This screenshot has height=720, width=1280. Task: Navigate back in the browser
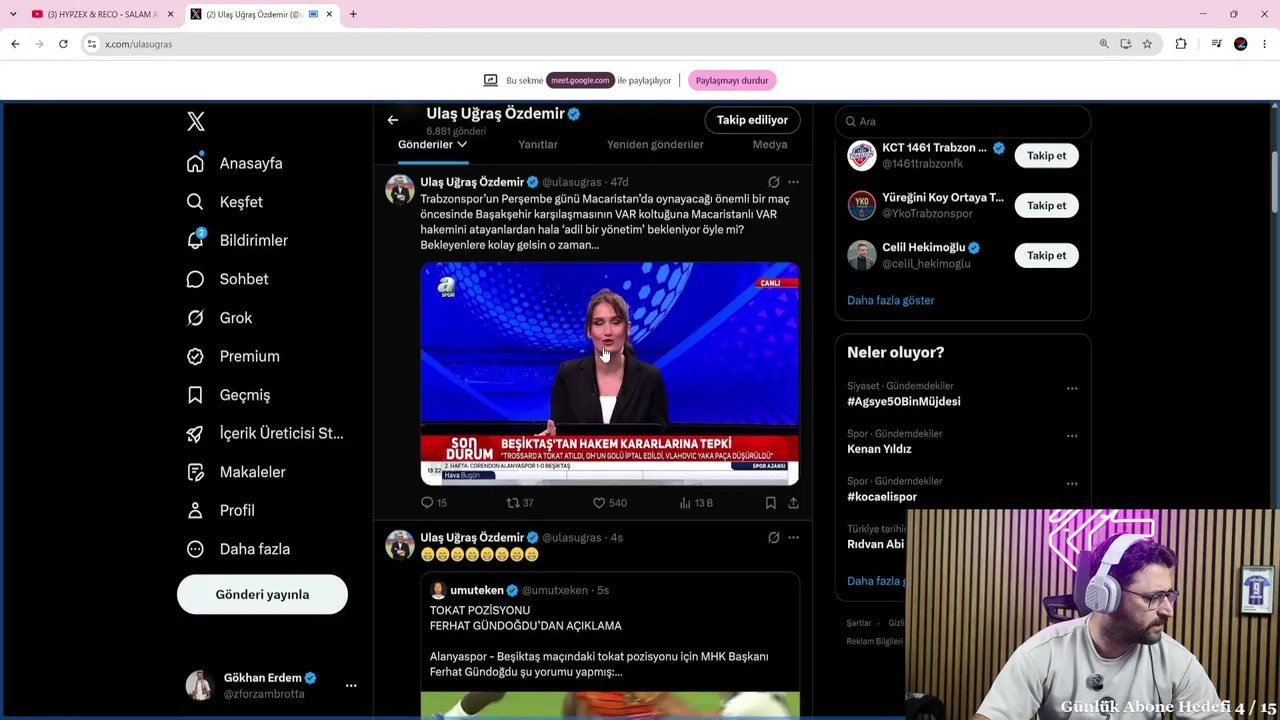[x=15, y=44]
